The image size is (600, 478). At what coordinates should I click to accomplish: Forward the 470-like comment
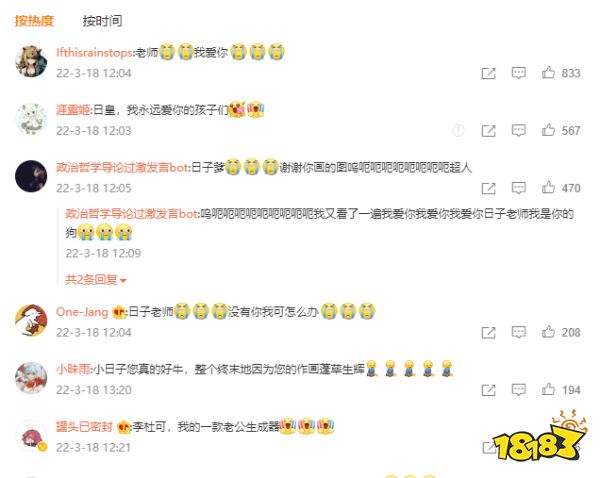[x=488, y=188]
